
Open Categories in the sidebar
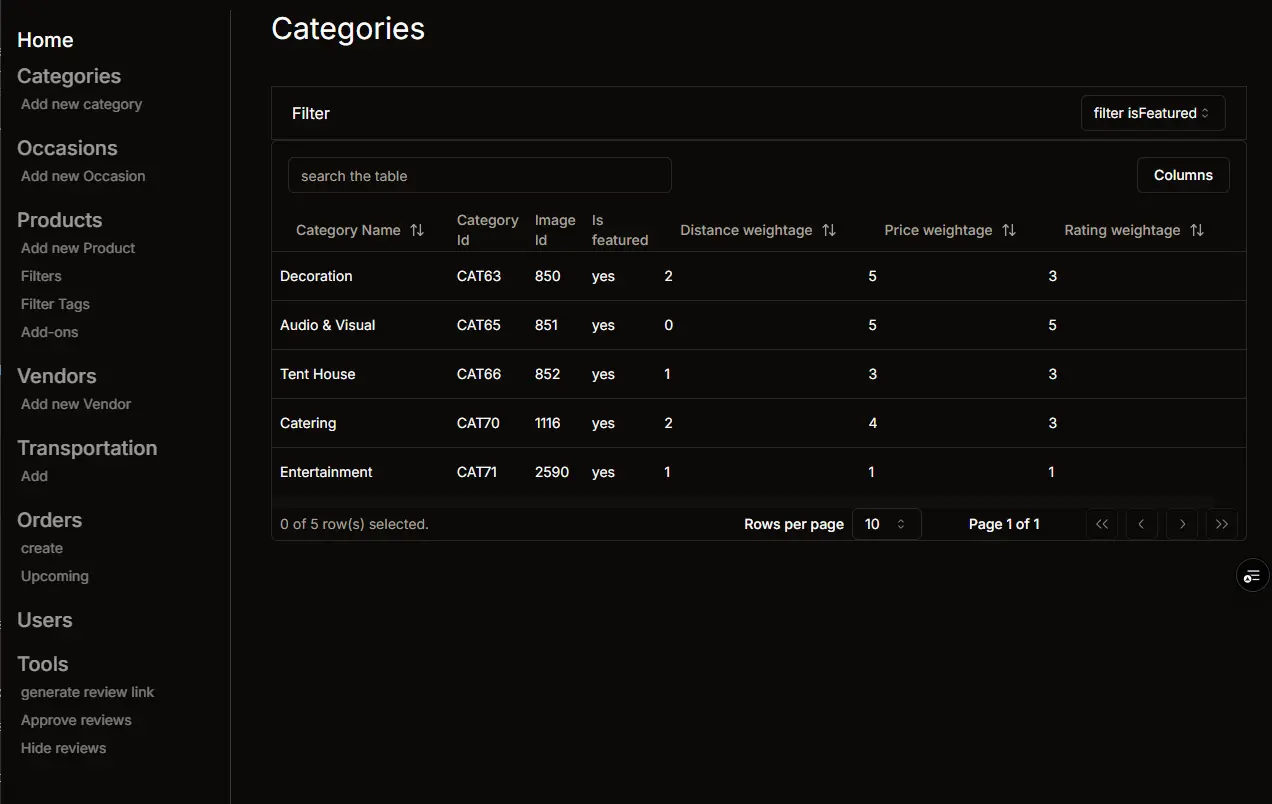click(x=69, y=76)
